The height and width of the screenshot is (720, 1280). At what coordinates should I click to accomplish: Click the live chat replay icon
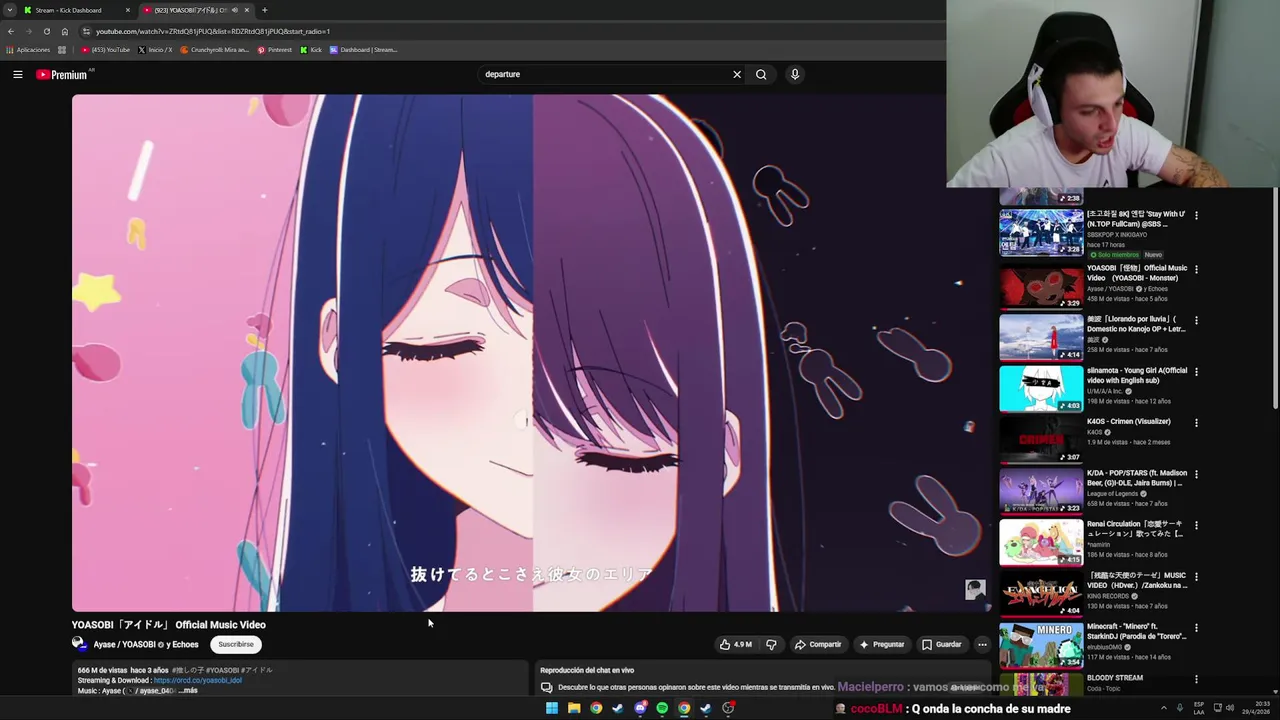(546, 687)
